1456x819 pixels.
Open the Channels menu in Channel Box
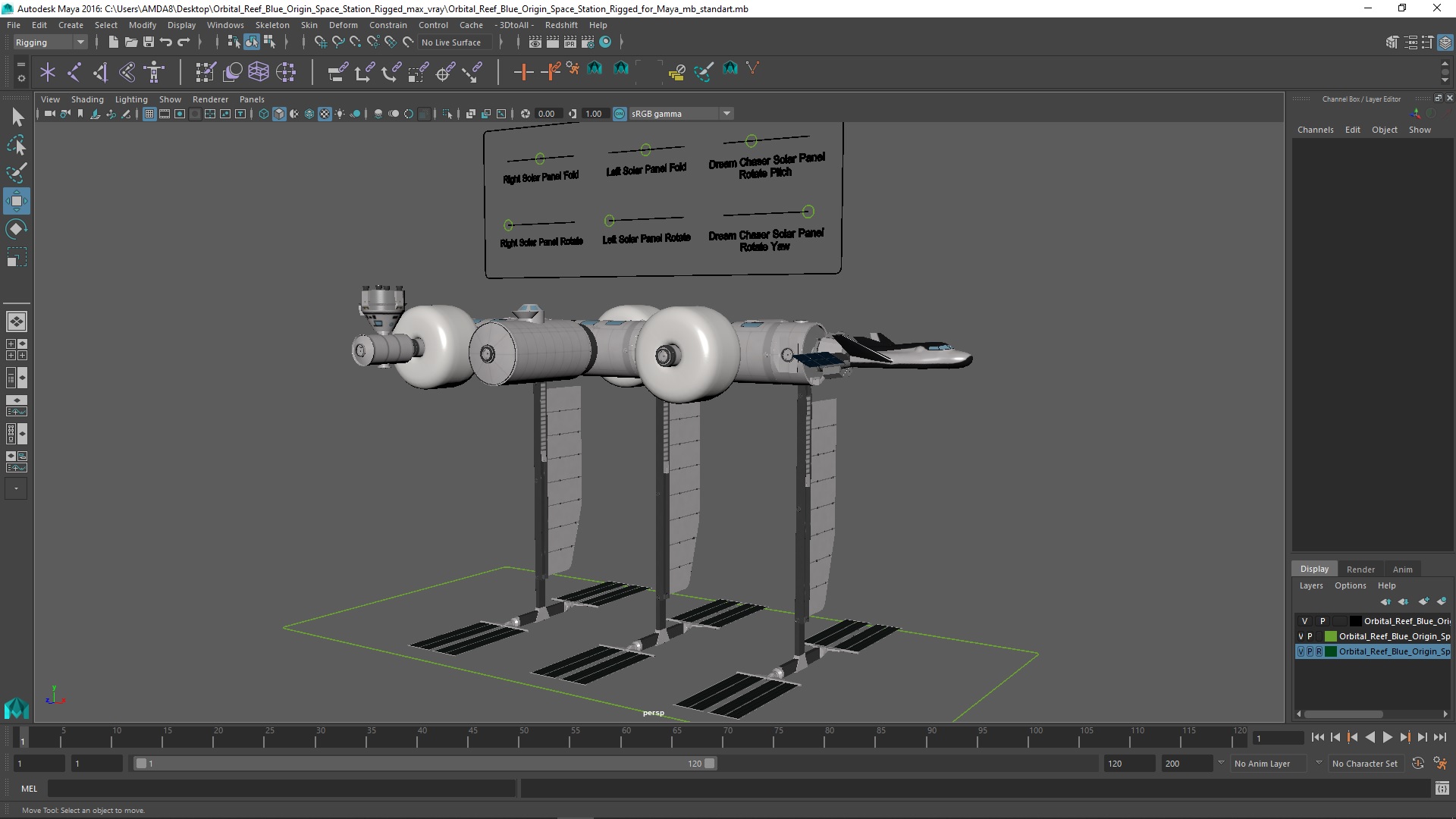[1315, 130]
